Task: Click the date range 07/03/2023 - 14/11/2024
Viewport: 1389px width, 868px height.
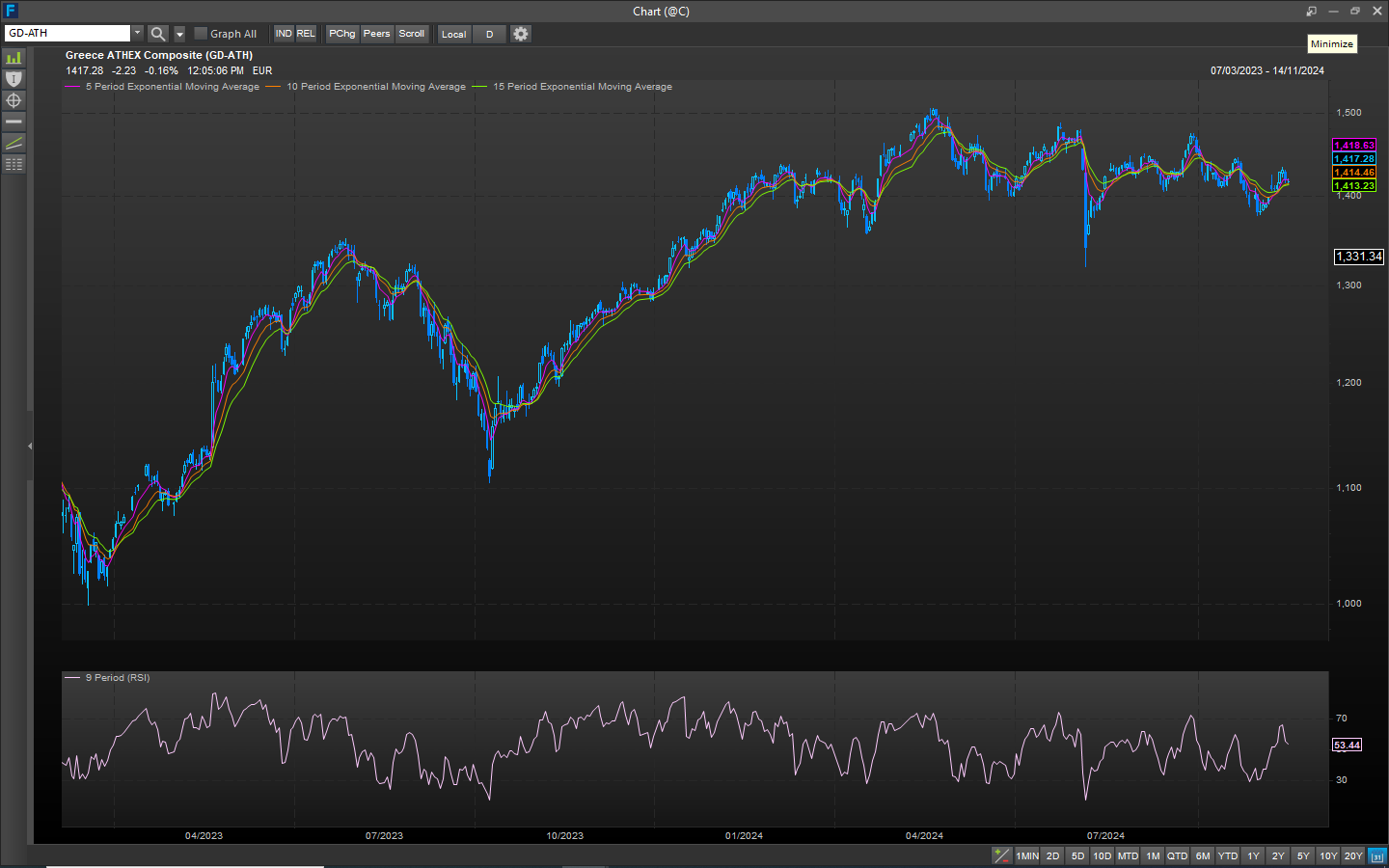Action: 1267,70
